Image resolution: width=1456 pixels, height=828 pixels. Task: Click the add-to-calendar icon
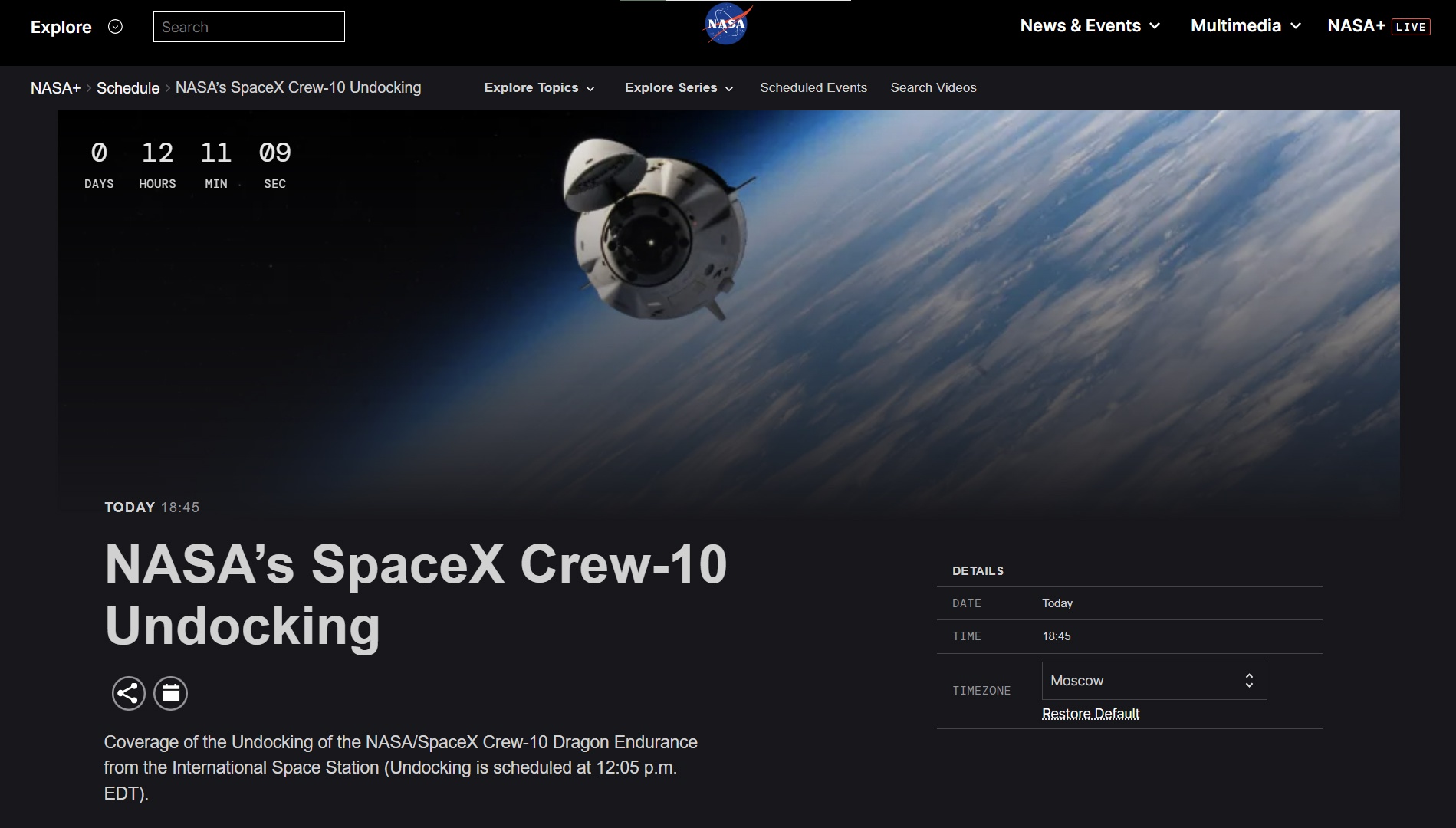click(170, 694)
